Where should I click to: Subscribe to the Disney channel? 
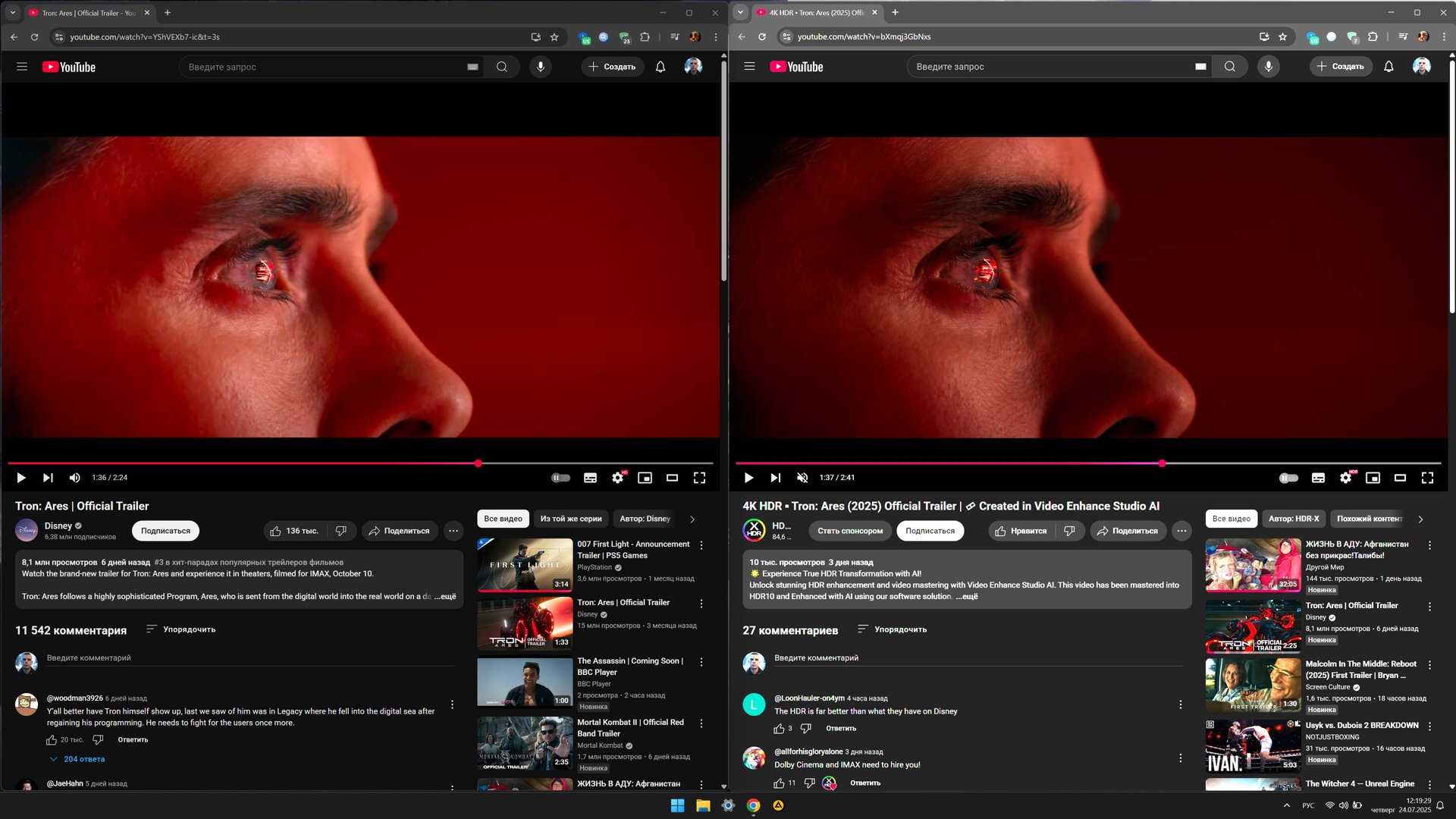(x=165, y=531)
